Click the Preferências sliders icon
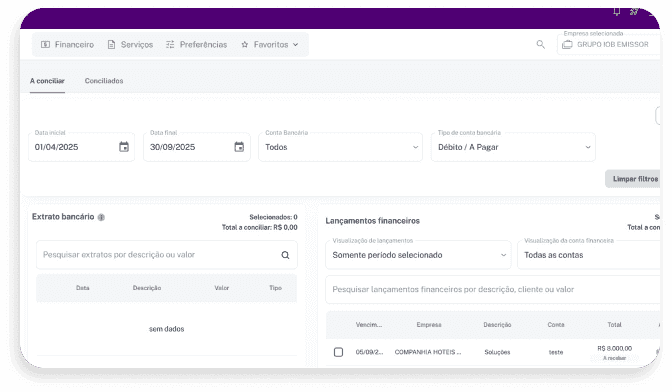The image size is (672, 392). pos(170,45)
